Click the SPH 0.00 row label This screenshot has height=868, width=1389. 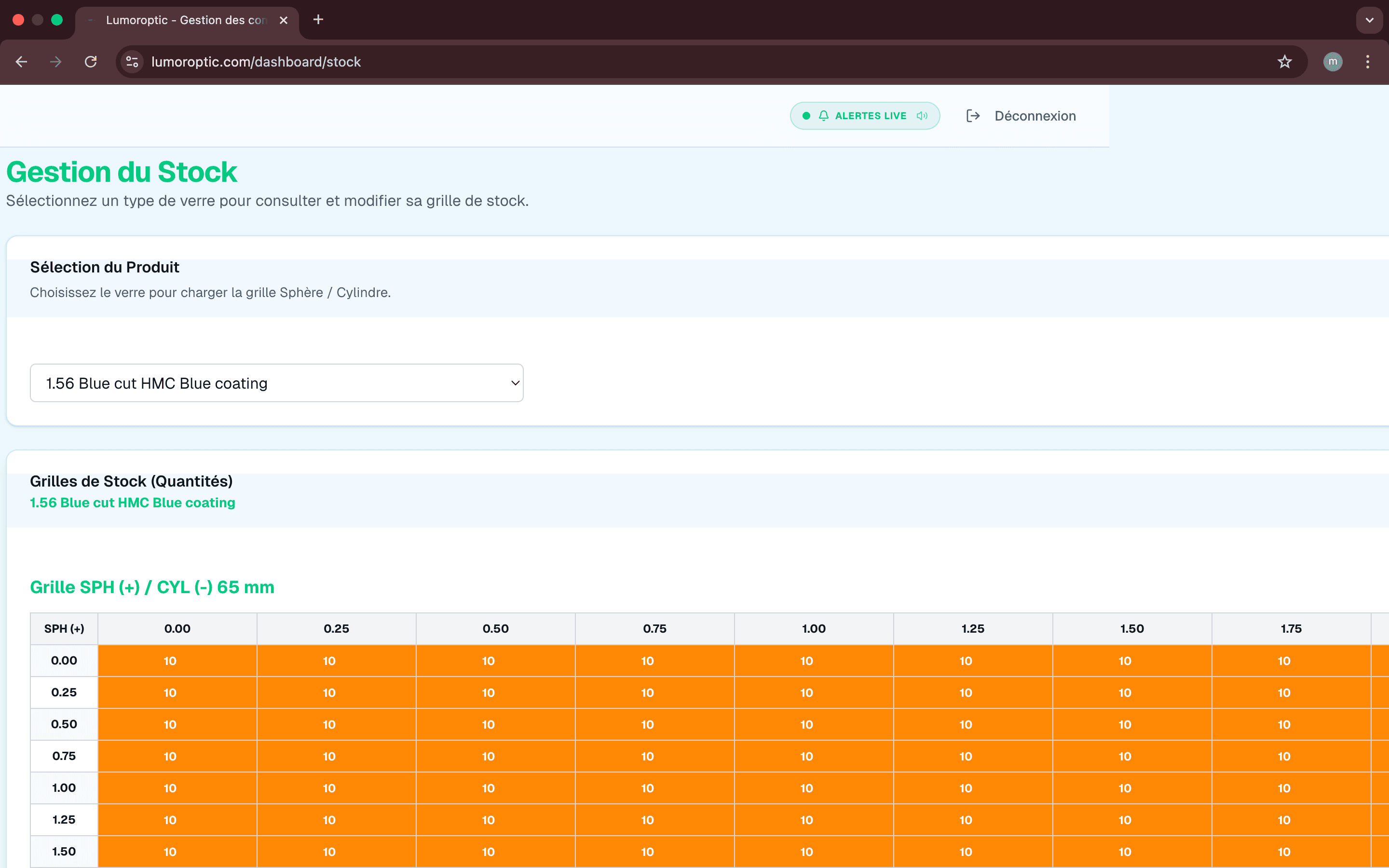[x=64, y=660]
